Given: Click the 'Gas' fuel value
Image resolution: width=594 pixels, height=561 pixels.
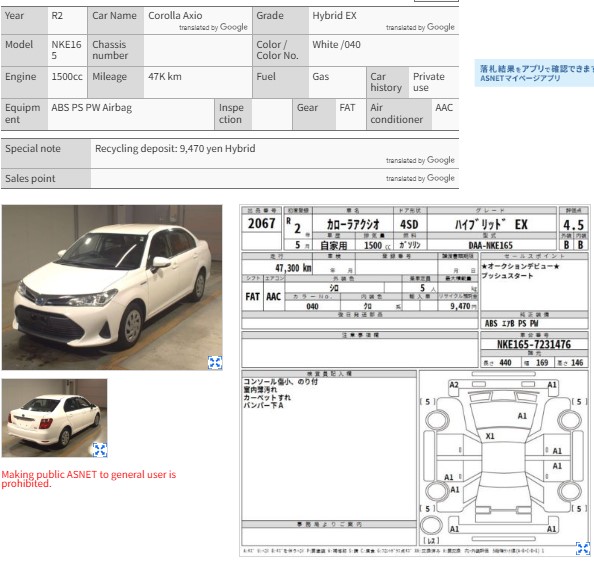Looking at the screenshot, I should (x=320, y=77).
